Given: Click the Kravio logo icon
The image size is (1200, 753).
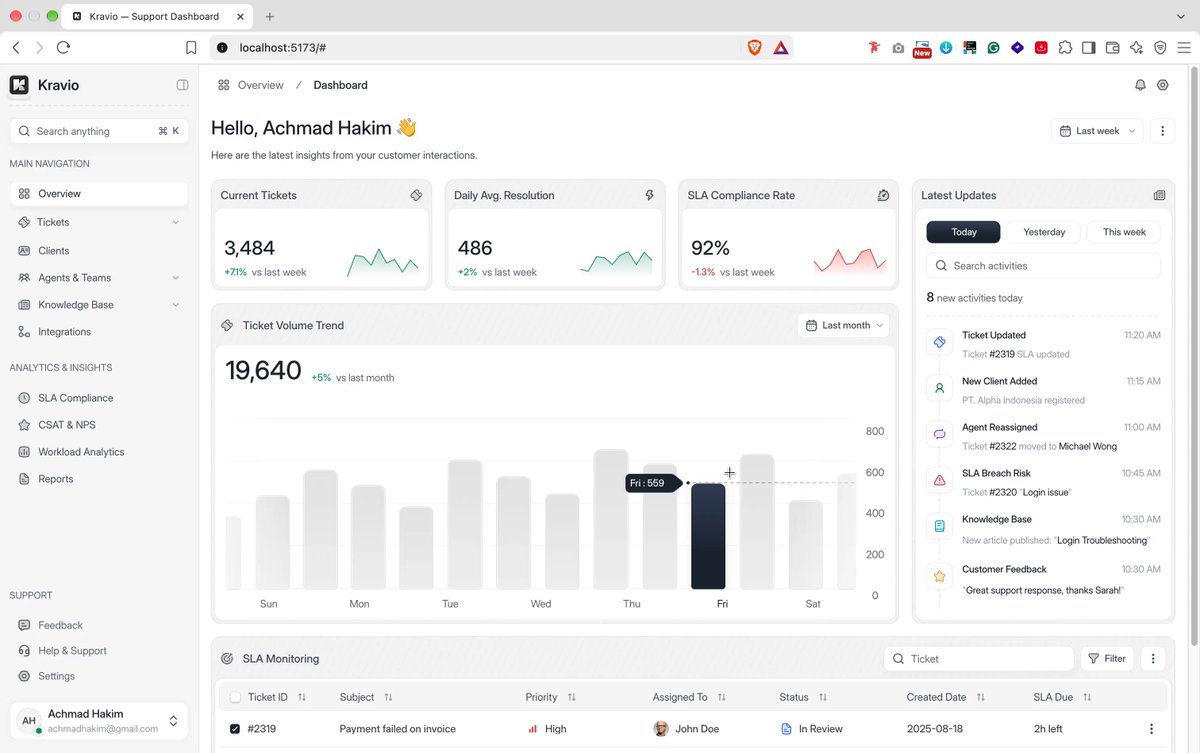Looking at the screenshot, I should pyautogui.click(x=19, y=85).
